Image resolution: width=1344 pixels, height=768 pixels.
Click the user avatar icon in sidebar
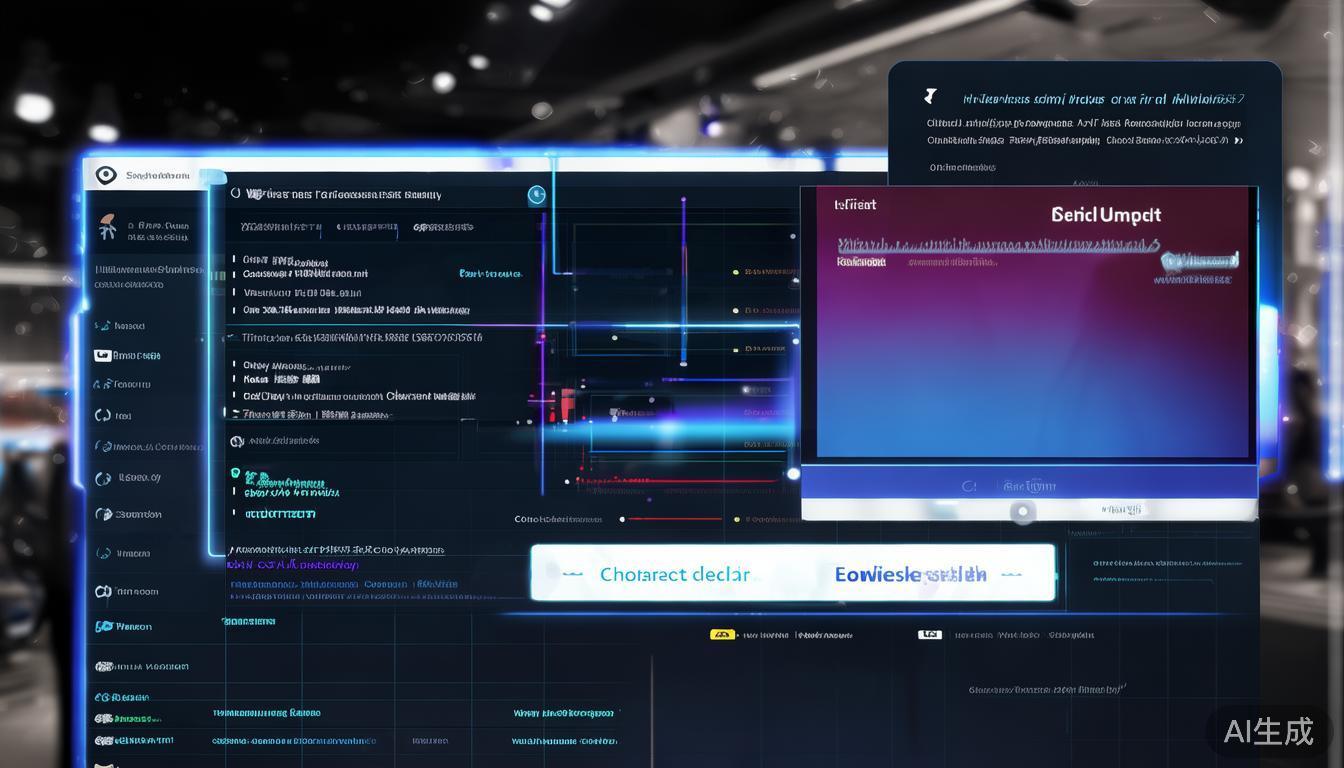tap(107, 227)
